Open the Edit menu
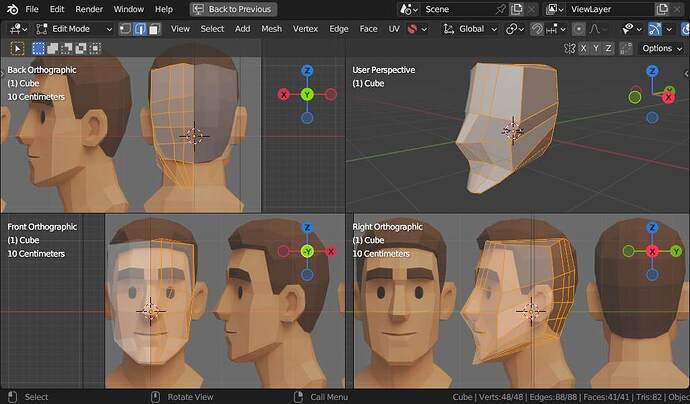690x404 pixels. click(x=57, y=9)
